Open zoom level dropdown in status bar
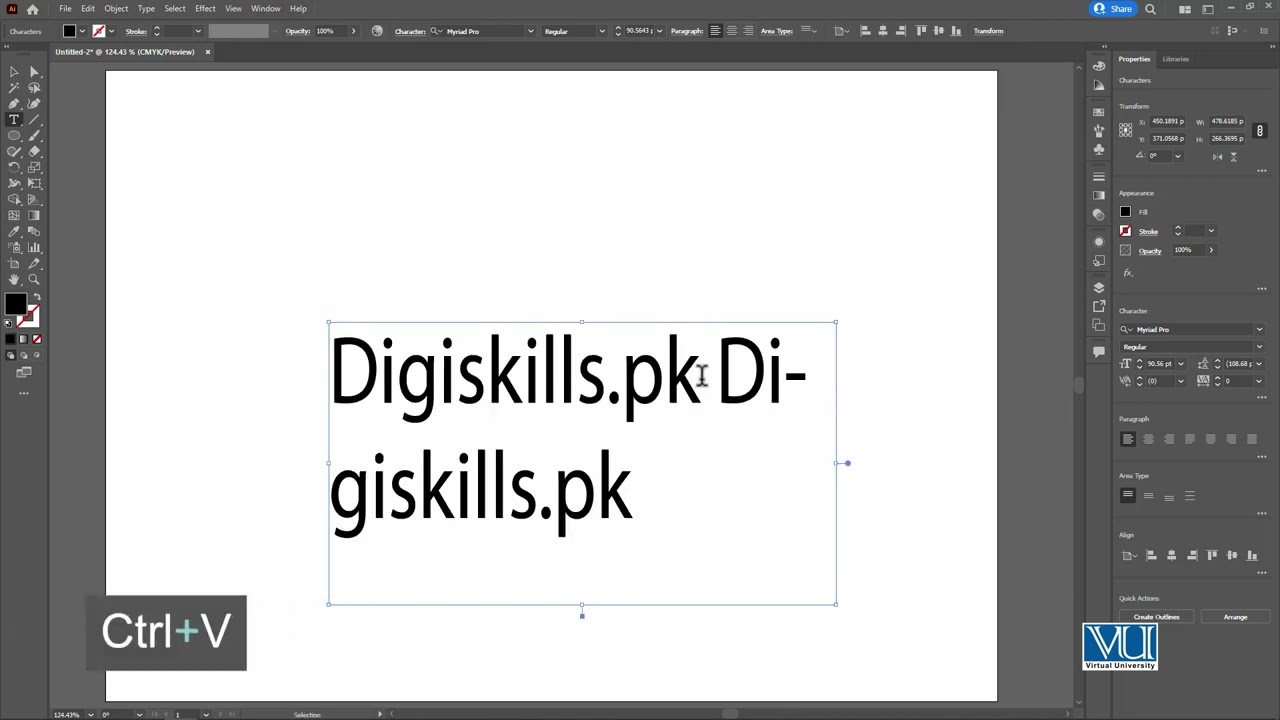1280x720 pixels. (91, 714)
